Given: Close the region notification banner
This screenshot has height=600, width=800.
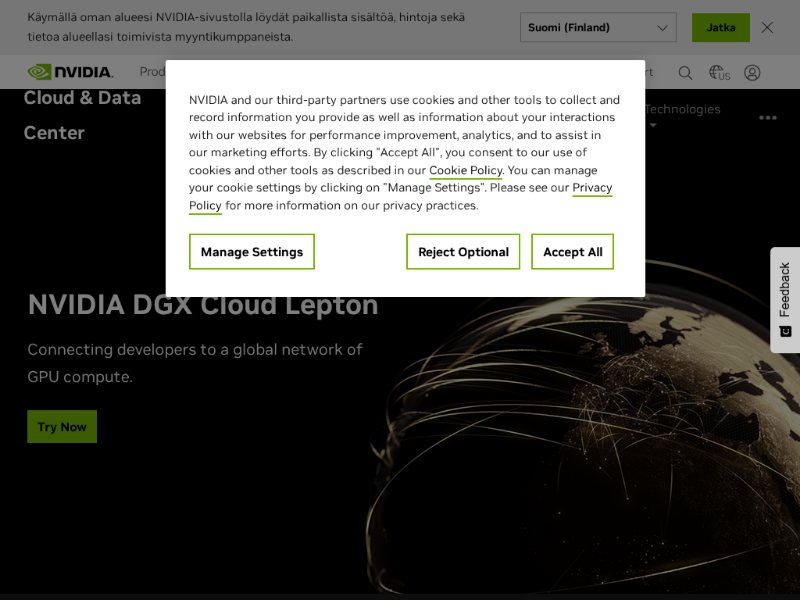Looking at the screenshot, I should coord(767,28).
